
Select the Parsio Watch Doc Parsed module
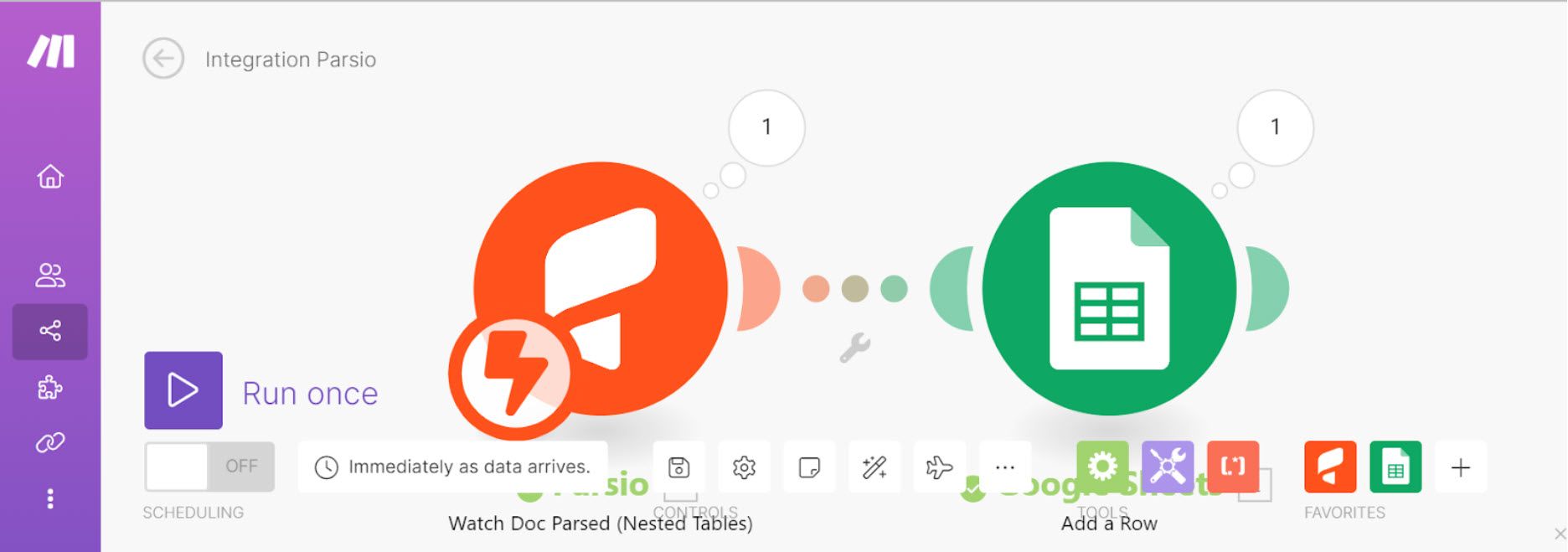[601, 289]
